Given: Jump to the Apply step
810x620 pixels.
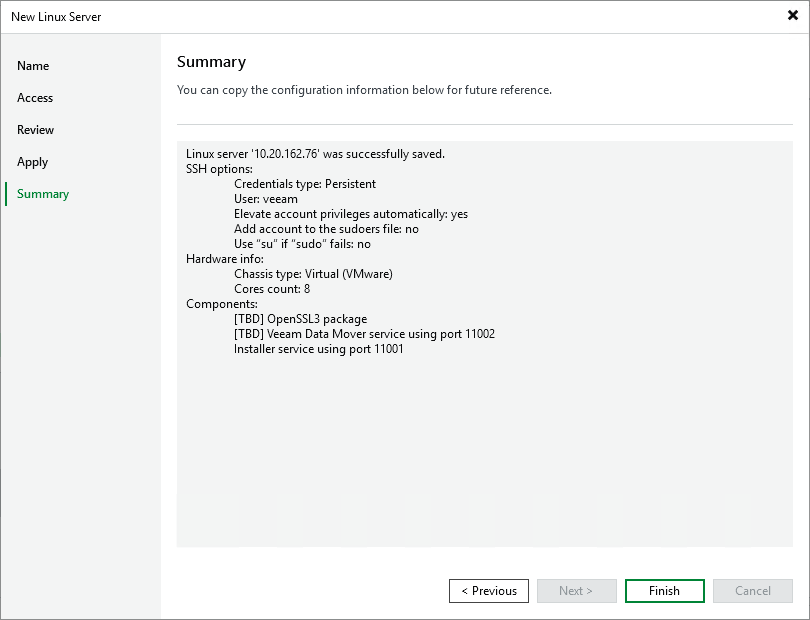Looking at the screenshot, I should pyautogui.click(x=33, y=162).
